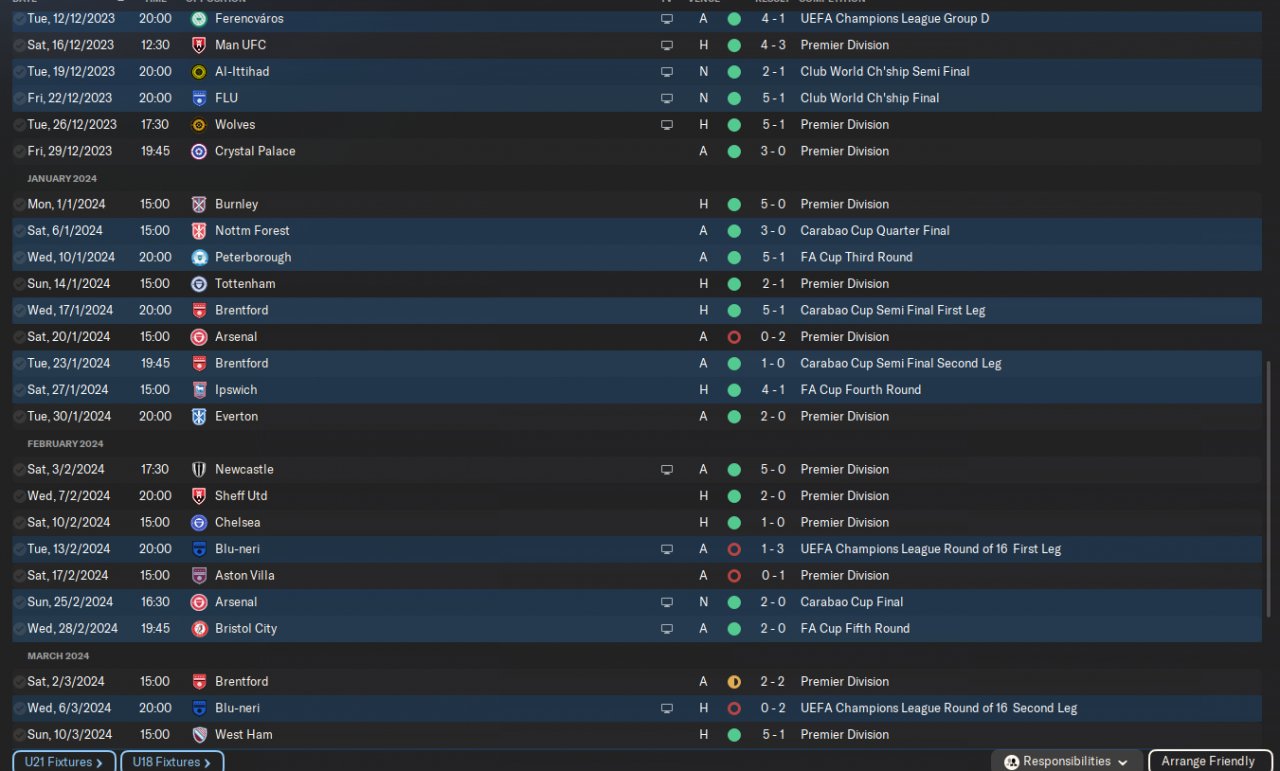Screen dimensions: 1280x771
Task: Click the Ferencváros club badge
Action: click(198, 18)
